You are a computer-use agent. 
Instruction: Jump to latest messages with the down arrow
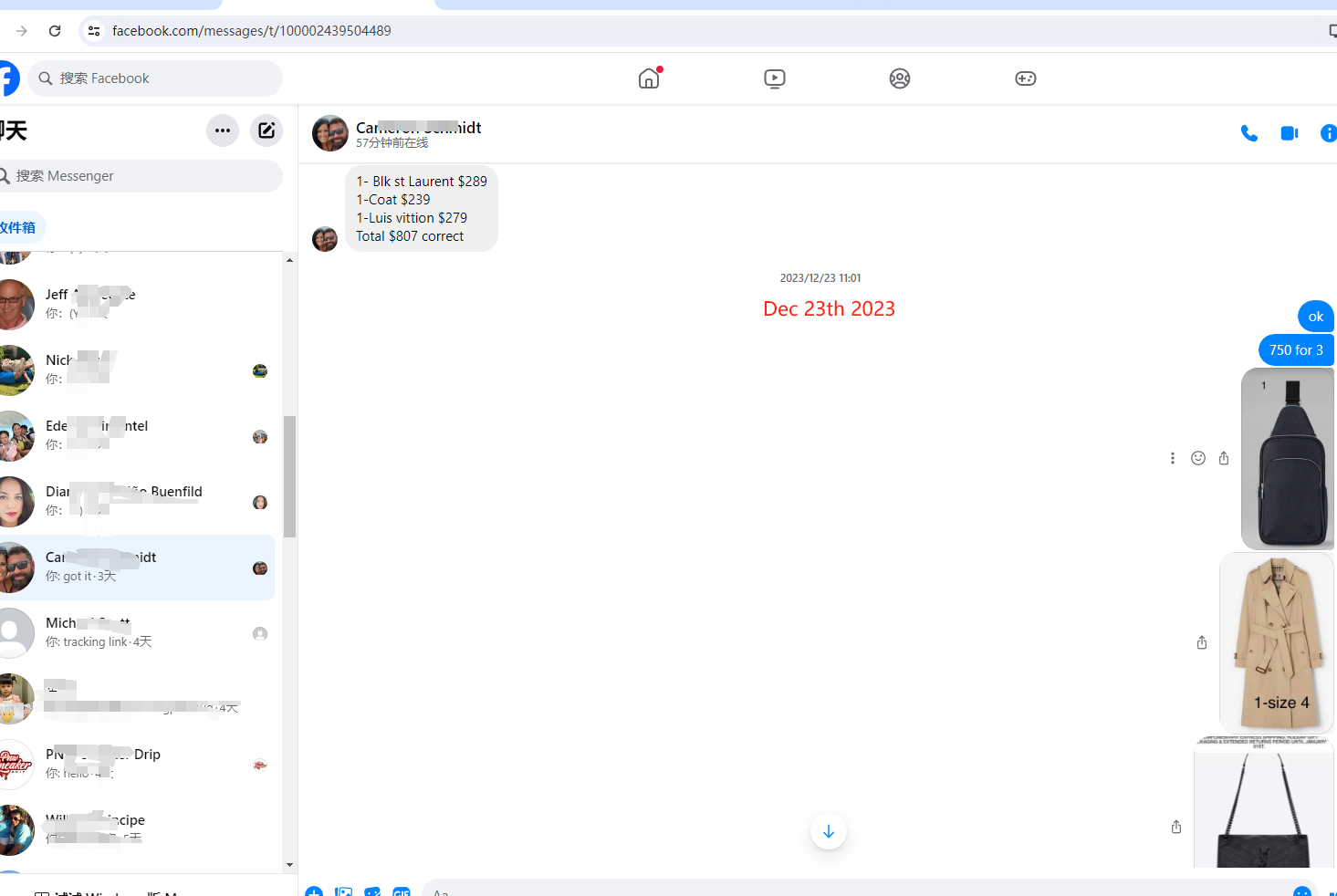[828, 831]
